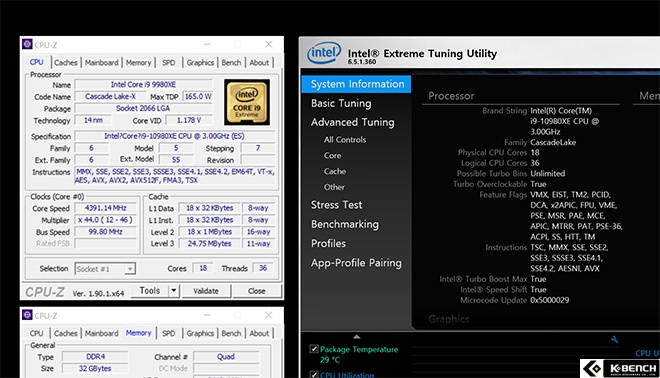This screenshot has height=378, width=660.
Task: Select Core under Advanced Tuning
Action: point(333,155)
